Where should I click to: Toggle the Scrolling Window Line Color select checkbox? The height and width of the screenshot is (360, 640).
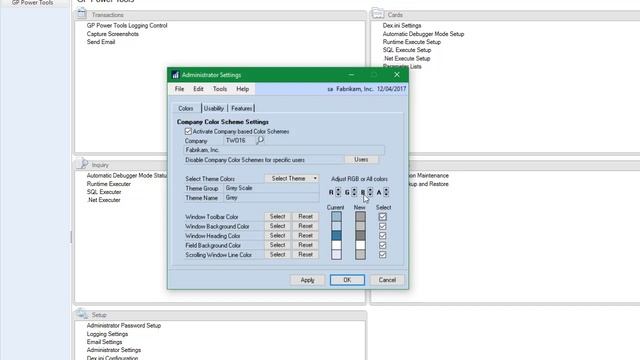point(382,255)
